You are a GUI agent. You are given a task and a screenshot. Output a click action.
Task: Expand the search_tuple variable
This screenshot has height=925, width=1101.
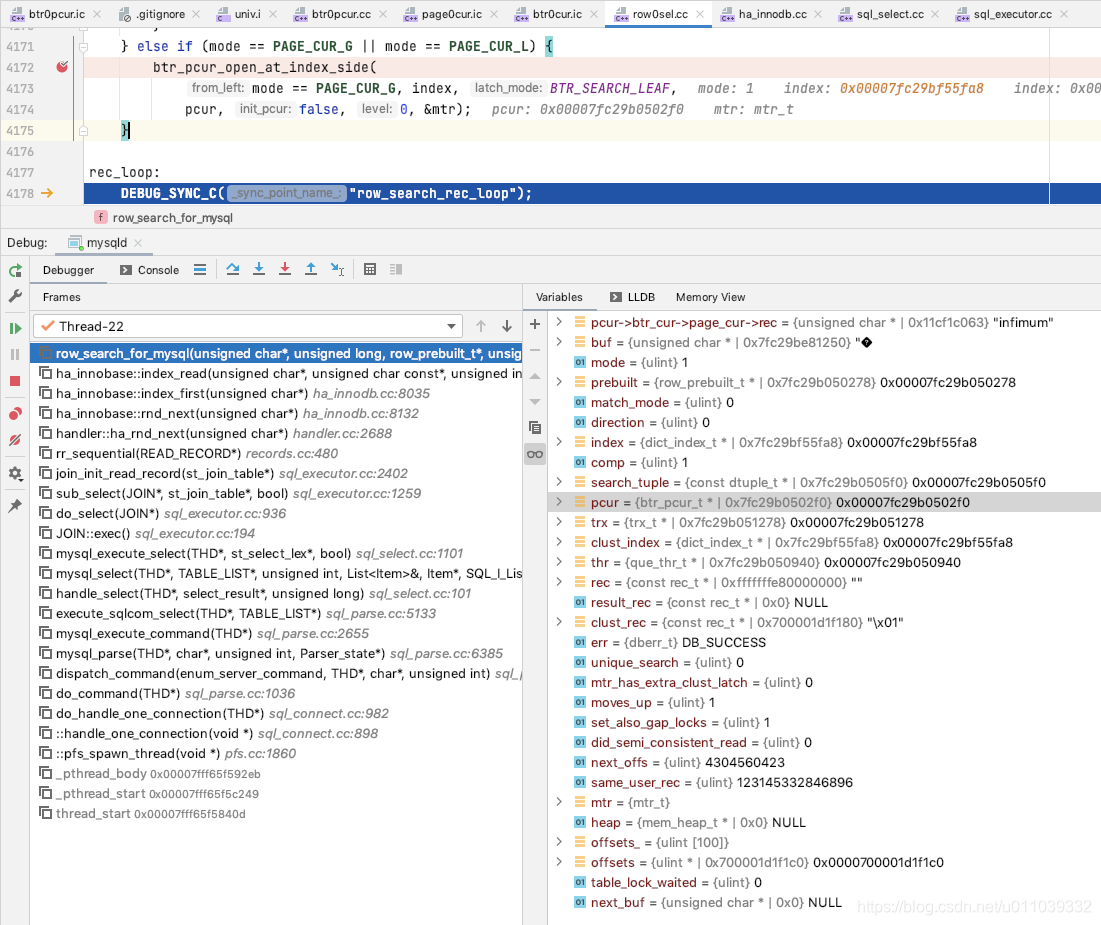(x=560, y=483)
